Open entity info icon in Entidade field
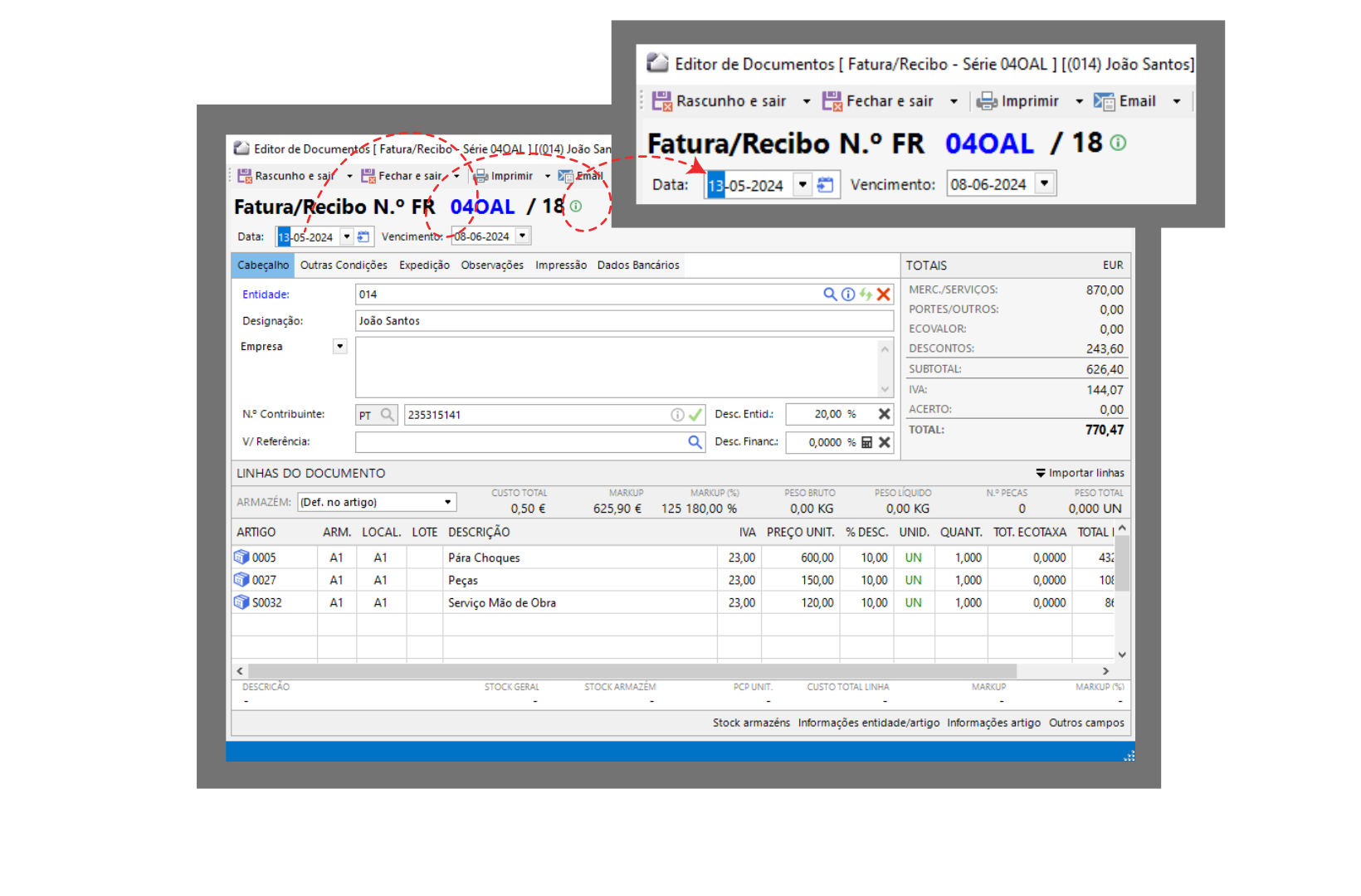 [847, 295]
